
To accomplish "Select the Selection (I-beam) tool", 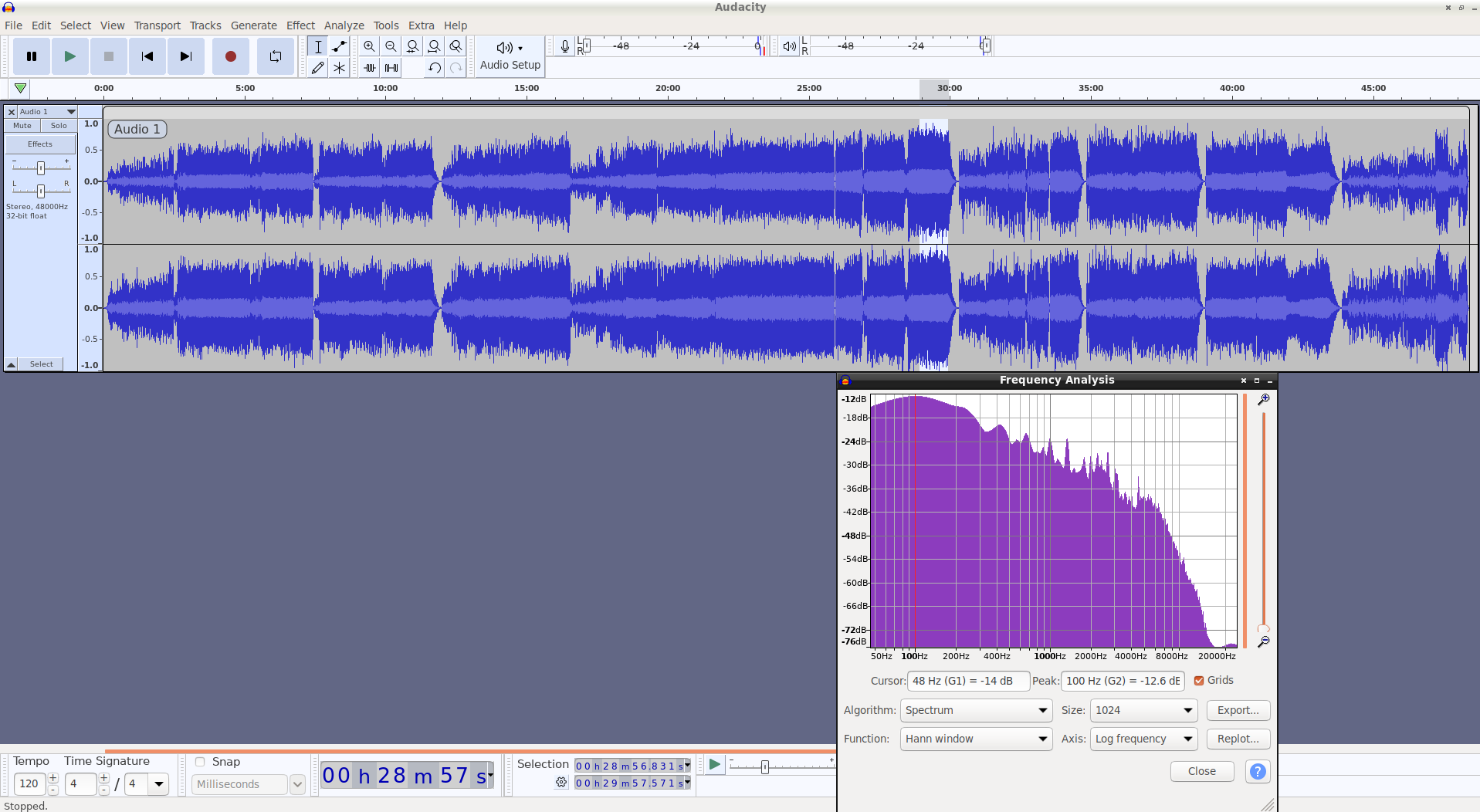I will [x=317, y=46].
